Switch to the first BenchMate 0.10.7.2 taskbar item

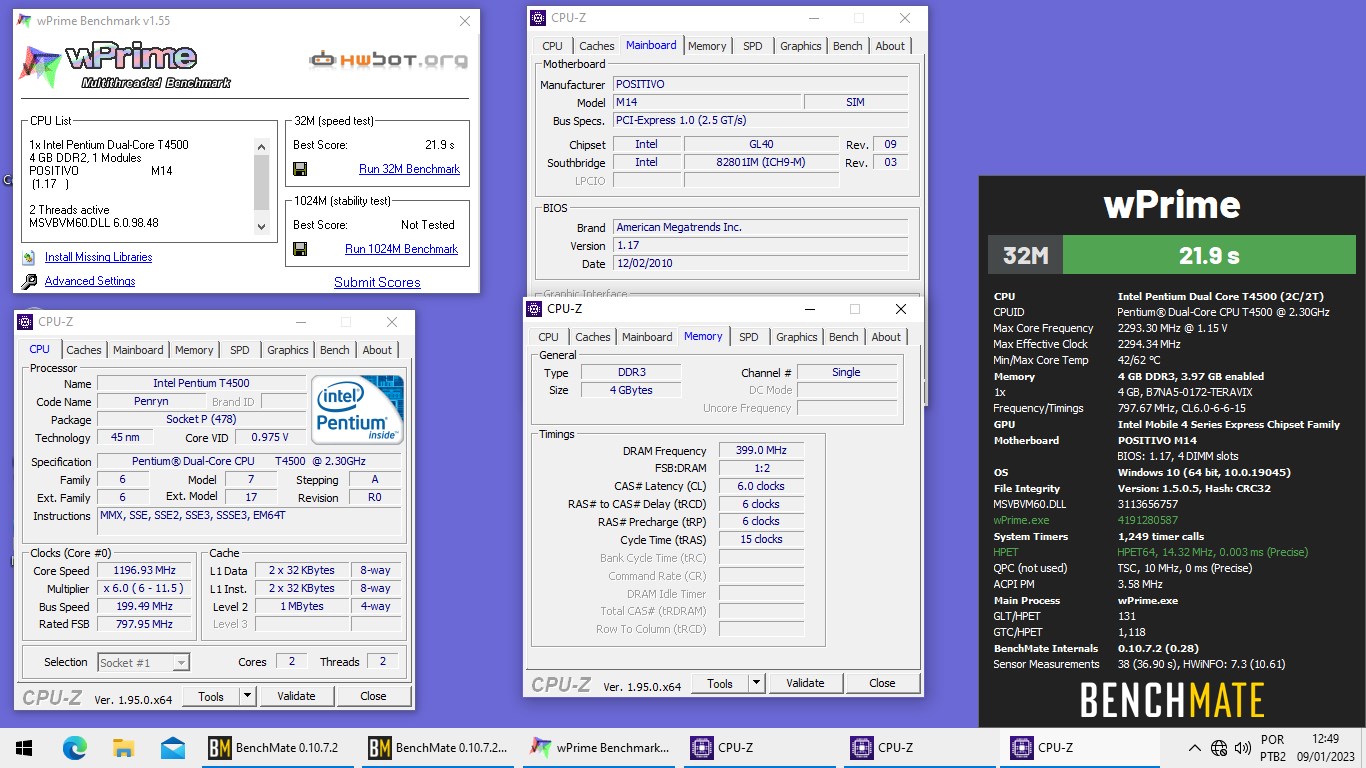tap(278, 747)
